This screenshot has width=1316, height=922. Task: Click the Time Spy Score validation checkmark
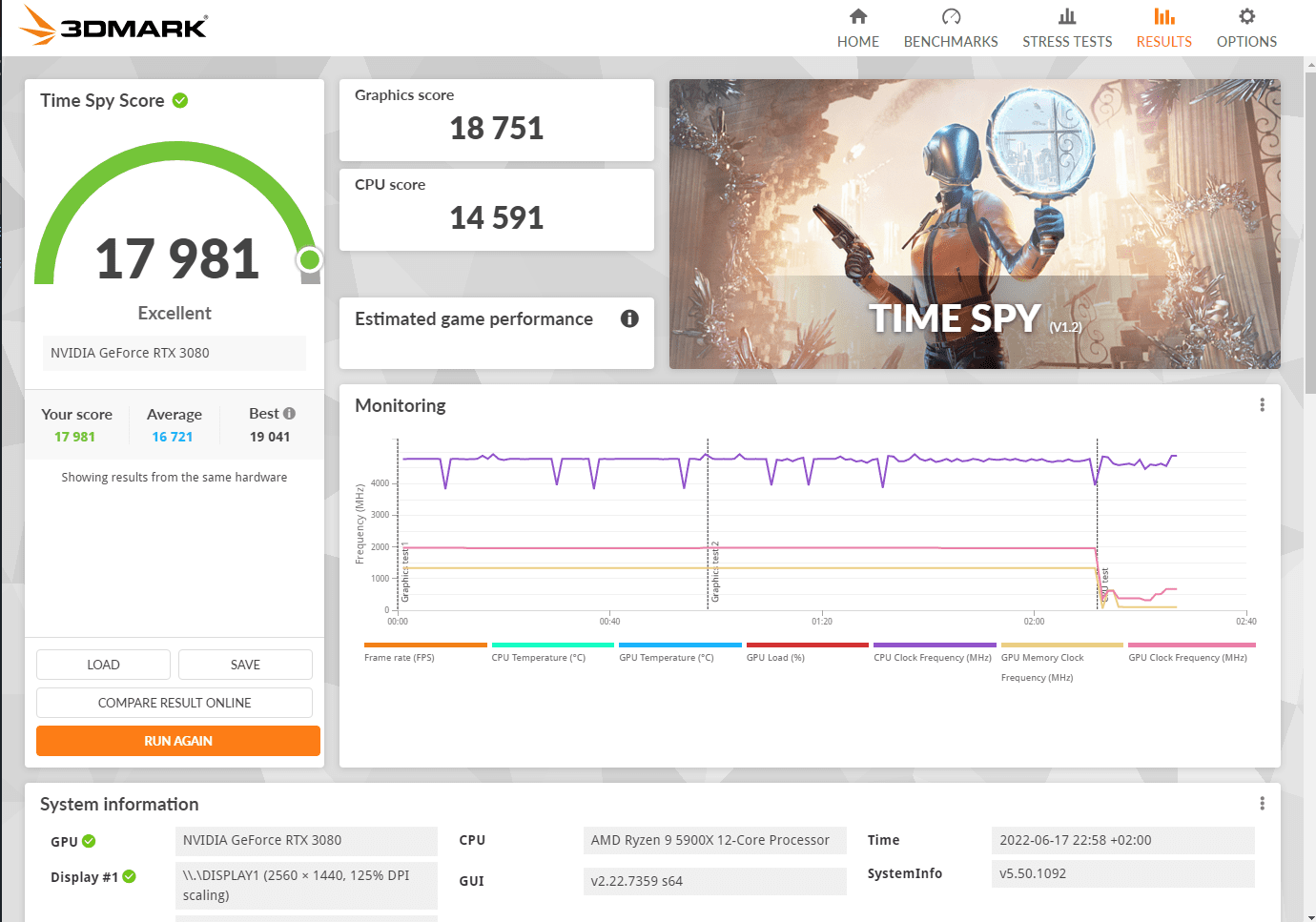(180, 100)
